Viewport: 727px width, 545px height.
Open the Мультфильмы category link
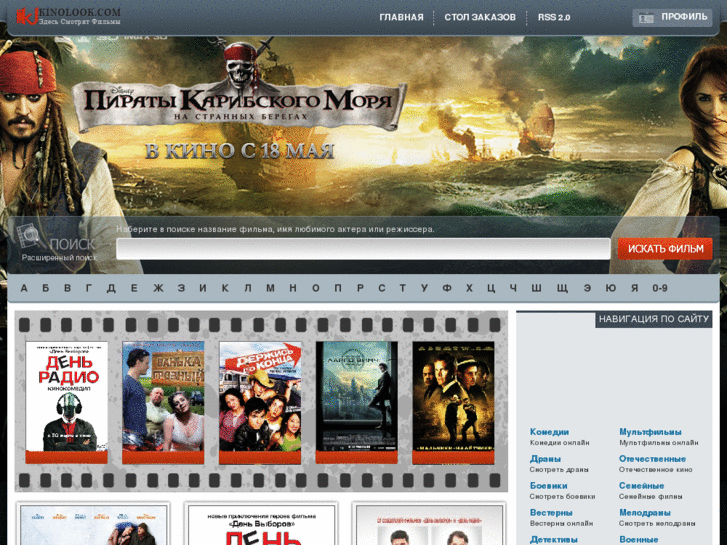pos(650,432)
